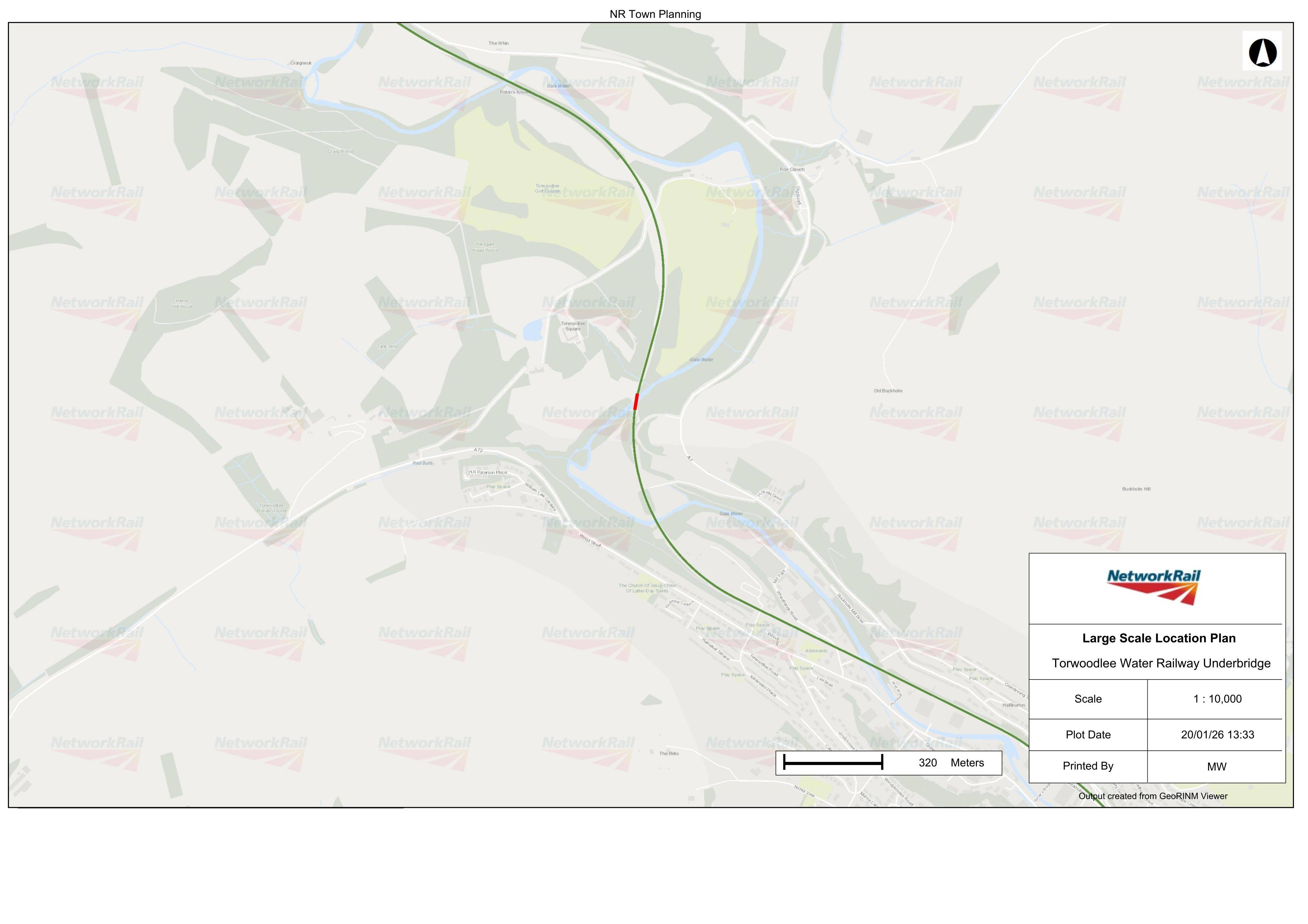
Task: Click the 'Craig Wood' map label
Action: 340,151
